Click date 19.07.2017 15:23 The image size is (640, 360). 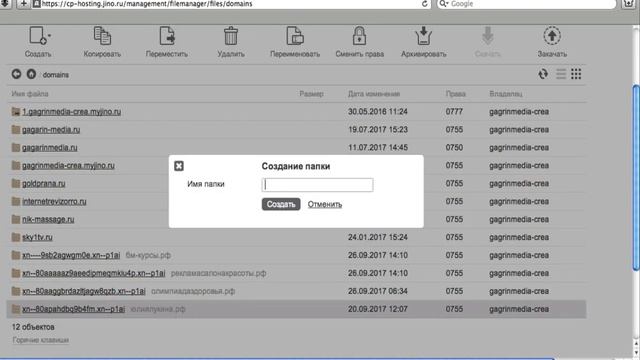tap(378, 129)
